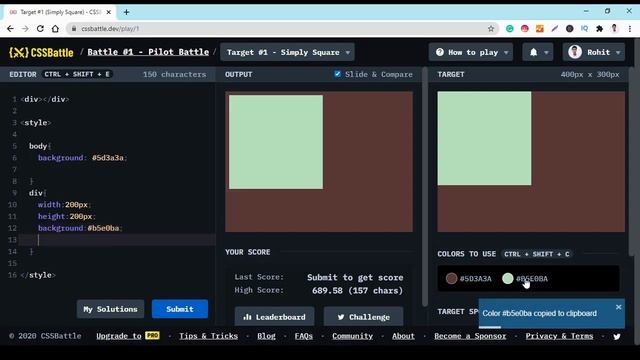Open the How to play dropdown
The width and height of the screenshot is (640, 360).
tap(471, 52)
